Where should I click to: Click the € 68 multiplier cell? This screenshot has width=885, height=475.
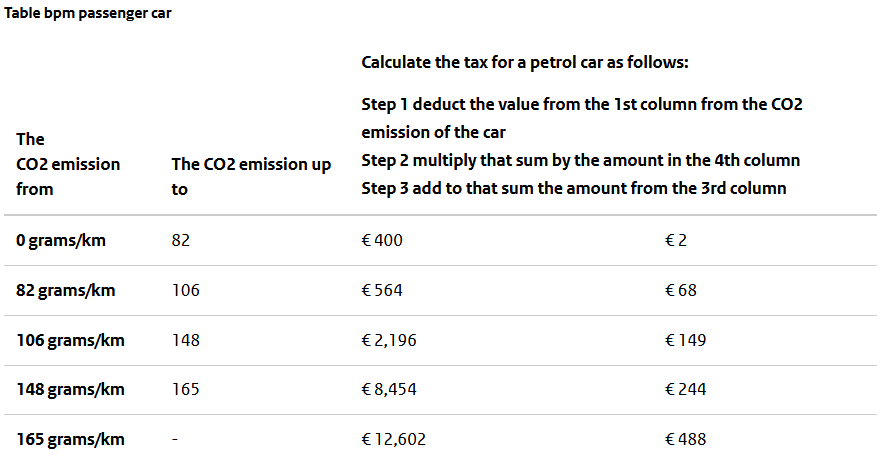[681, 291]
